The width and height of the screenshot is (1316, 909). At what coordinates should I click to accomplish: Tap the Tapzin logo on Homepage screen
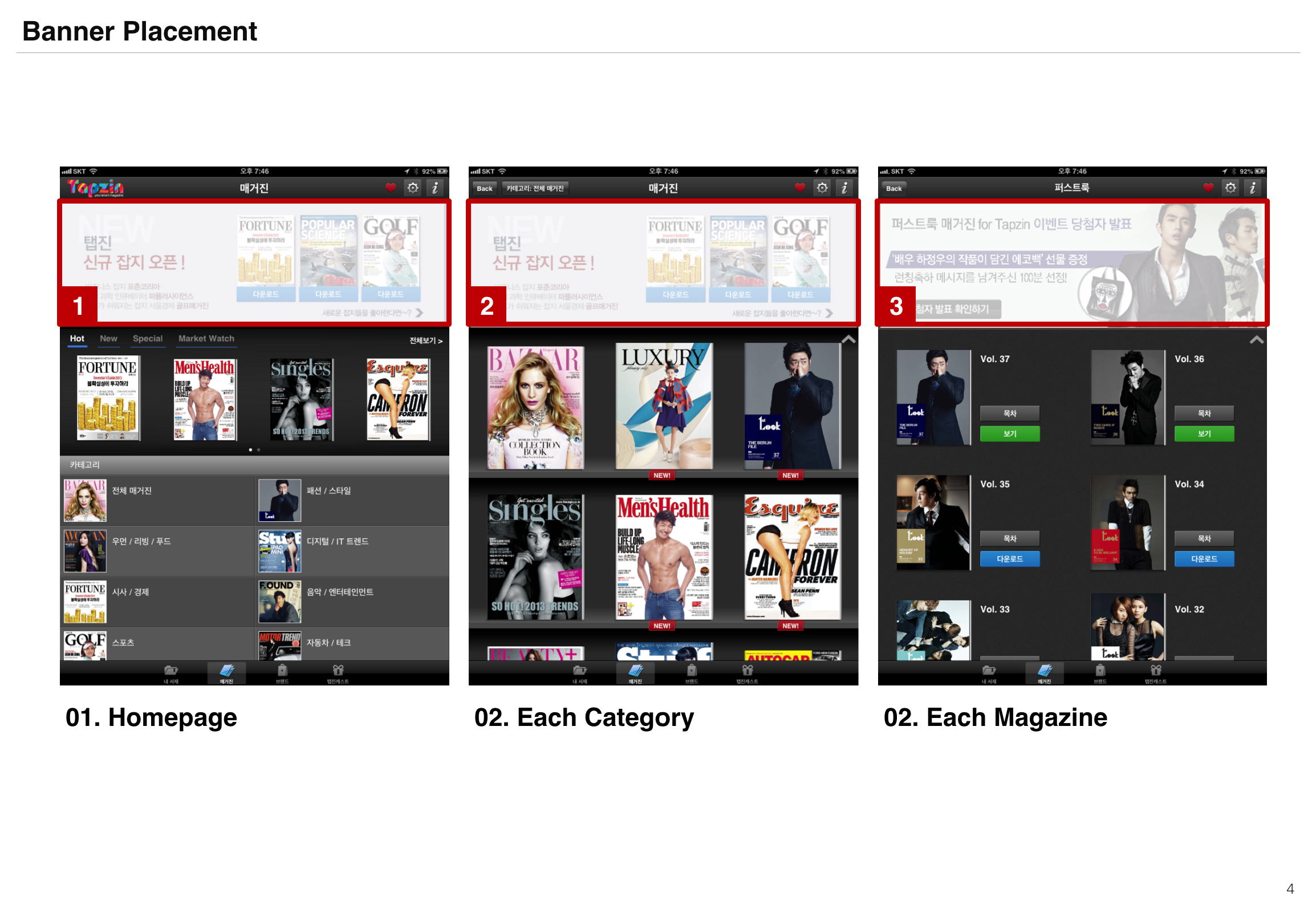(x=95, y=188)
